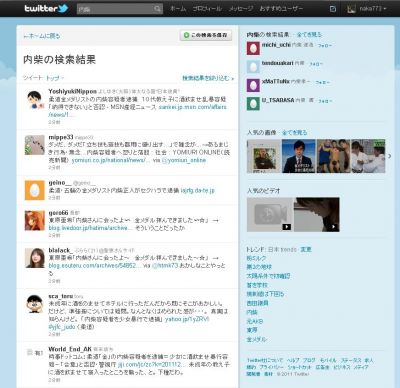Open the compose new tweet icon
Image resolution: width=400 pixels, height=388 pixels.
333,9
